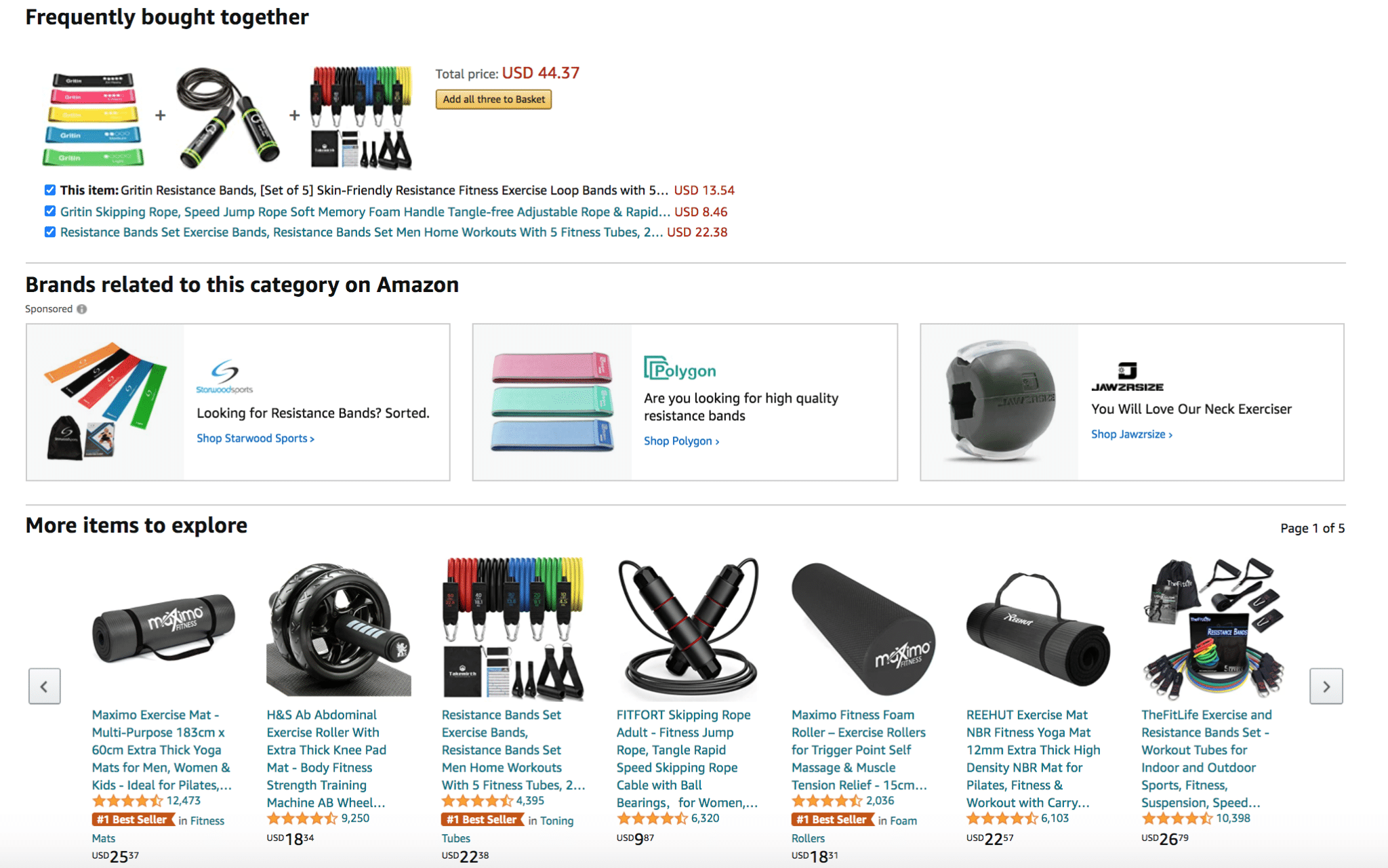Uncheck the Gritin Skipping Rope checkbox
The image size is (1388, 868).
50,211
